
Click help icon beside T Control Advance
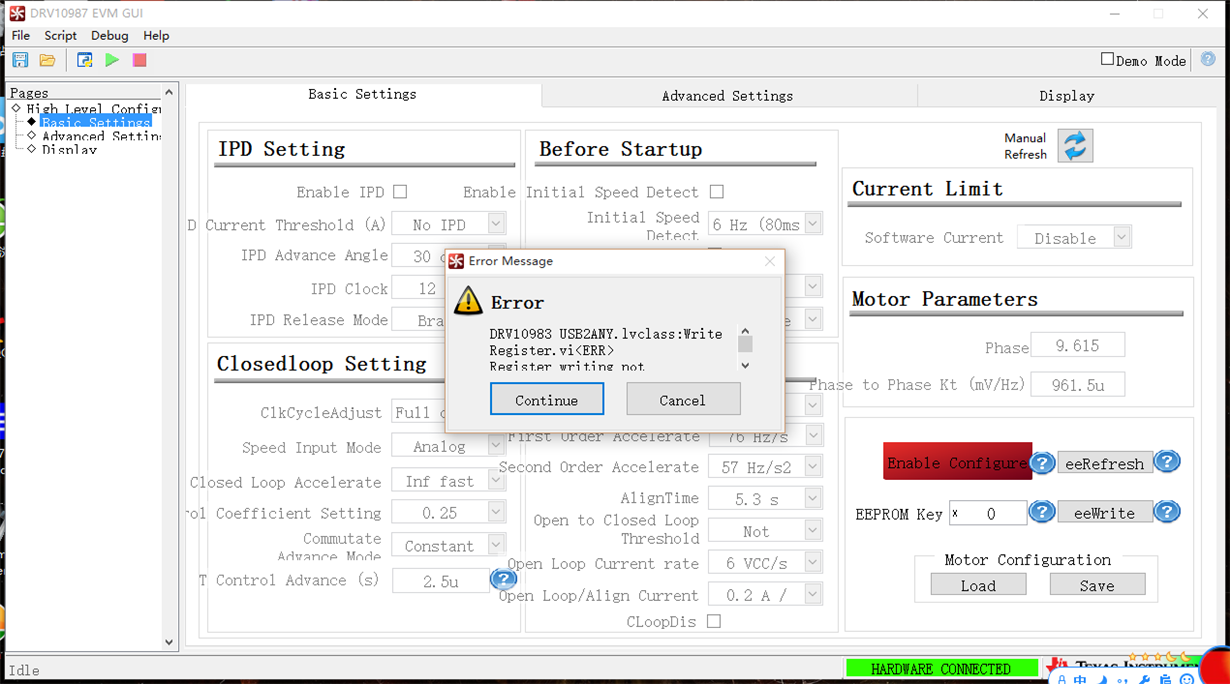[x=503, y=578]
